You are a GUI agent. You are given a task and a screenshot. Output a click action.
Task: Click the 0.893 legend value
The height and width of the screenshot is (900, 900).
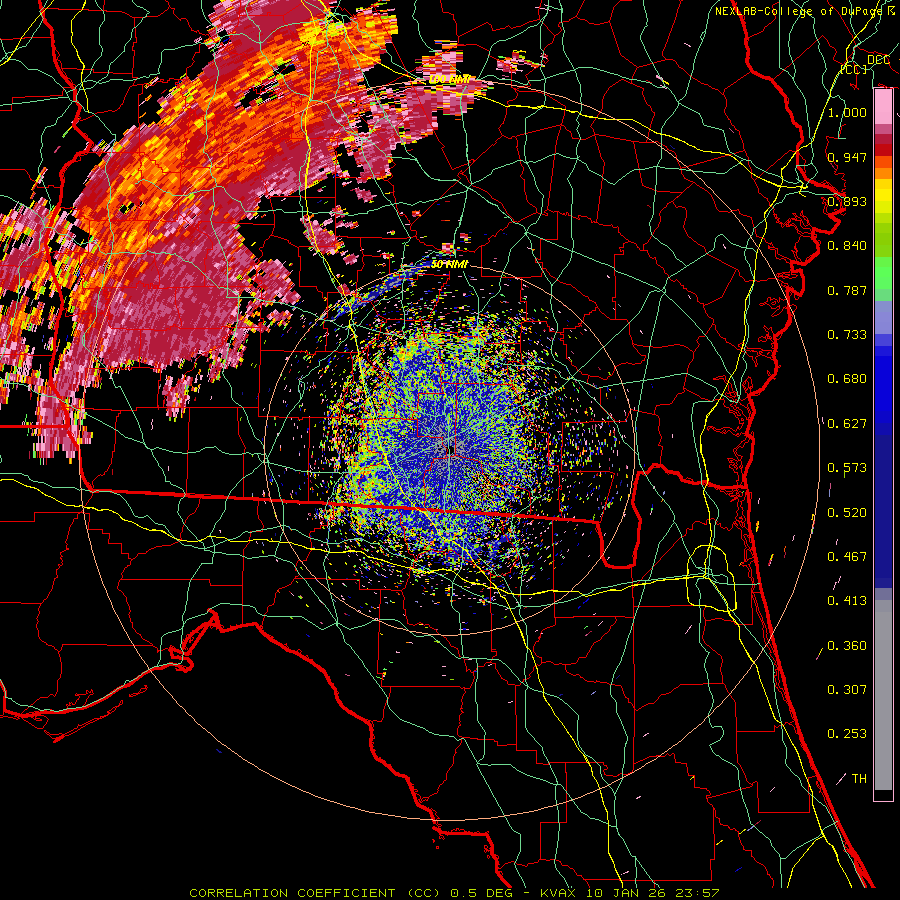(847, 201)
